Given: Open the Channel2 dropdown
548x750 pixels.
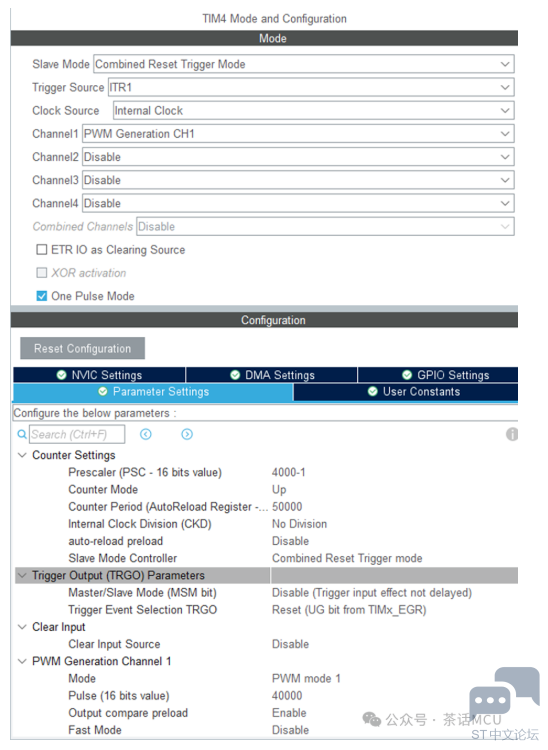Looking at the screenshot, I should (298, 157).
